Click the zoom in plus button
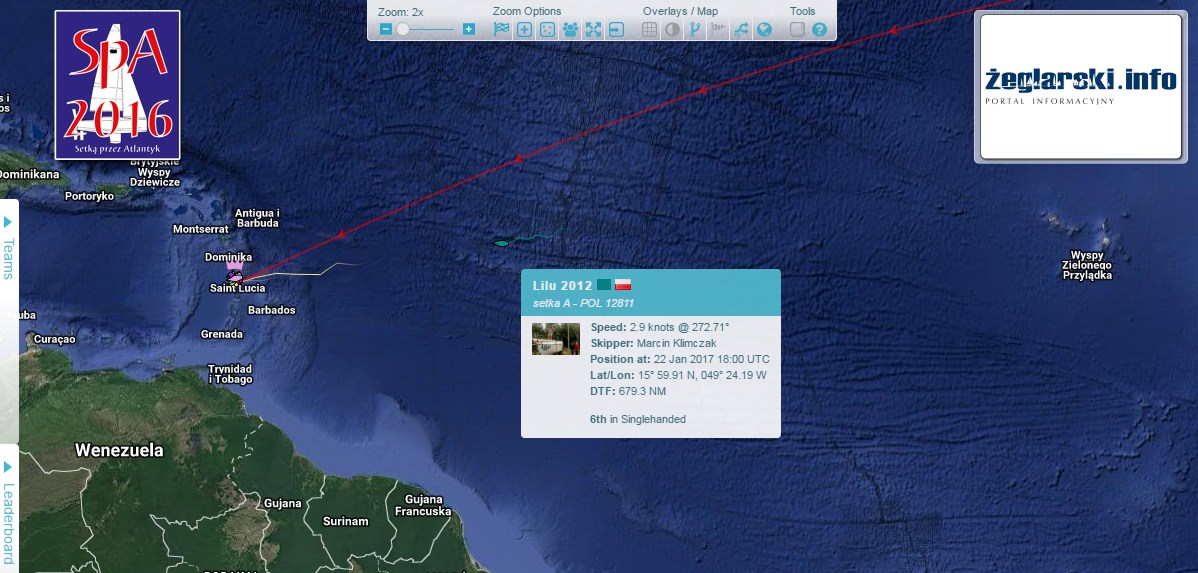Image resolution: width=1198 pixels, height=573 pixels. point(469,30)
